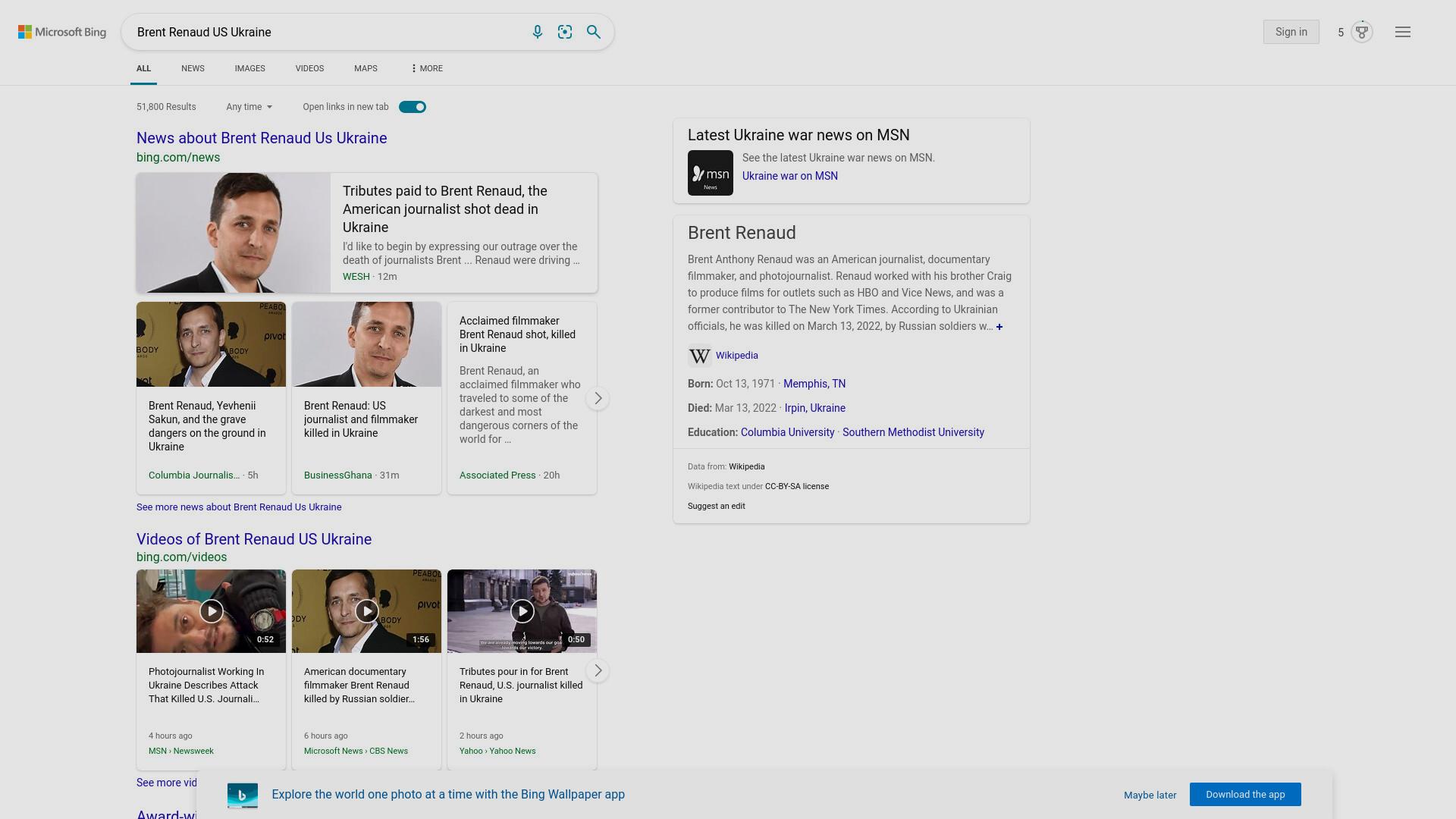
Task: Show next videos carousel items
Action: [598, 670]
